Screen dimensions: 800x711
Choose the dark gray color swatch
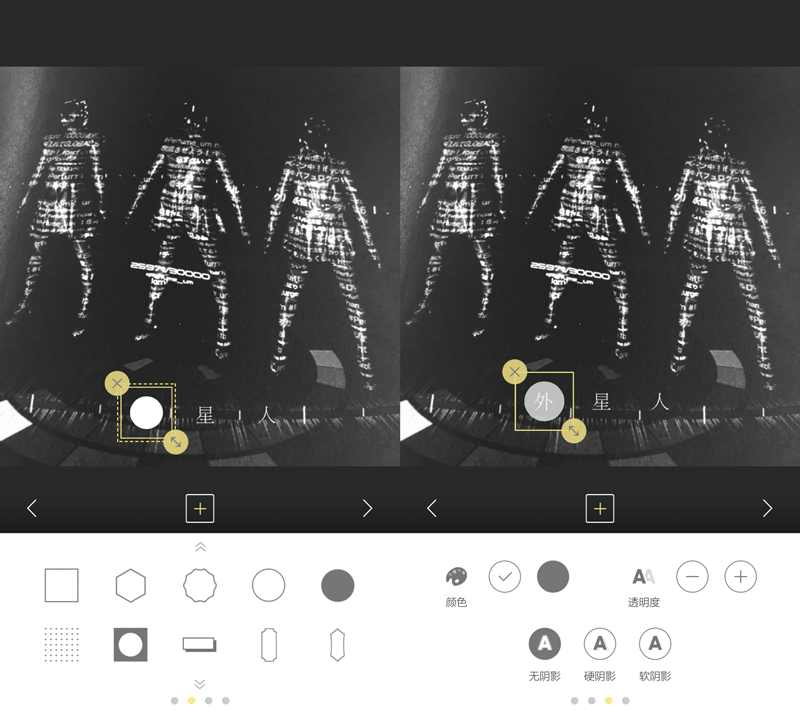tap(553, 577)
